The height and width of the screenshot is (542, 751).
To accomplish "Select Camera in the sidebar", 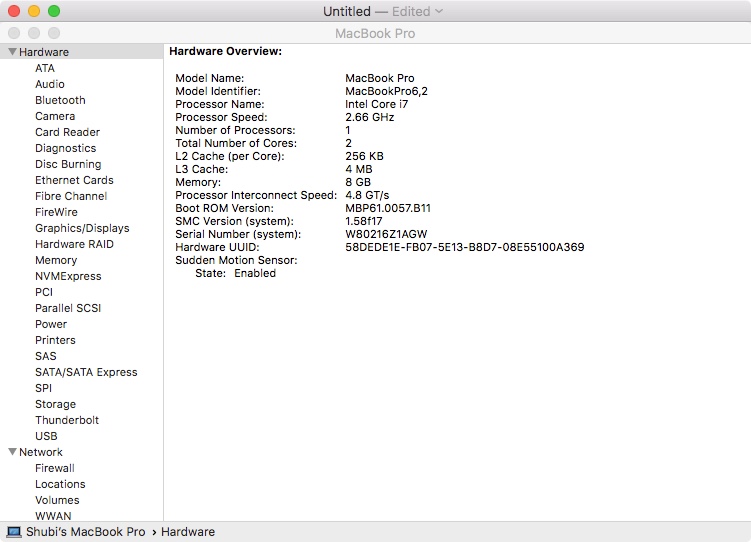I will pyautogui.click(x=55, y=116).
